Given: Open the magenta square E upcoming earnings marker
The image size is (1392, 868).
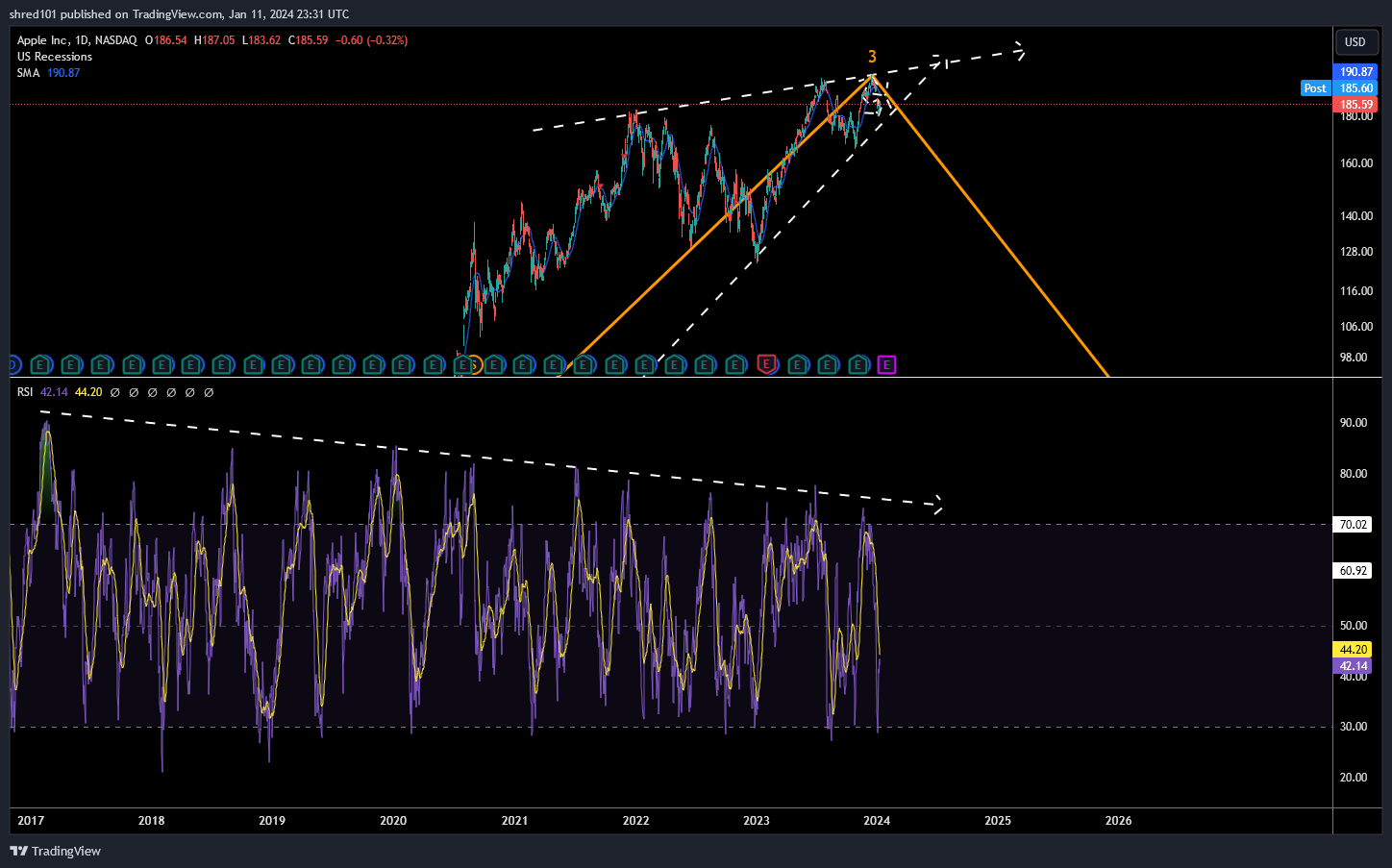Looking at the screenshot, I should (886, 364).
